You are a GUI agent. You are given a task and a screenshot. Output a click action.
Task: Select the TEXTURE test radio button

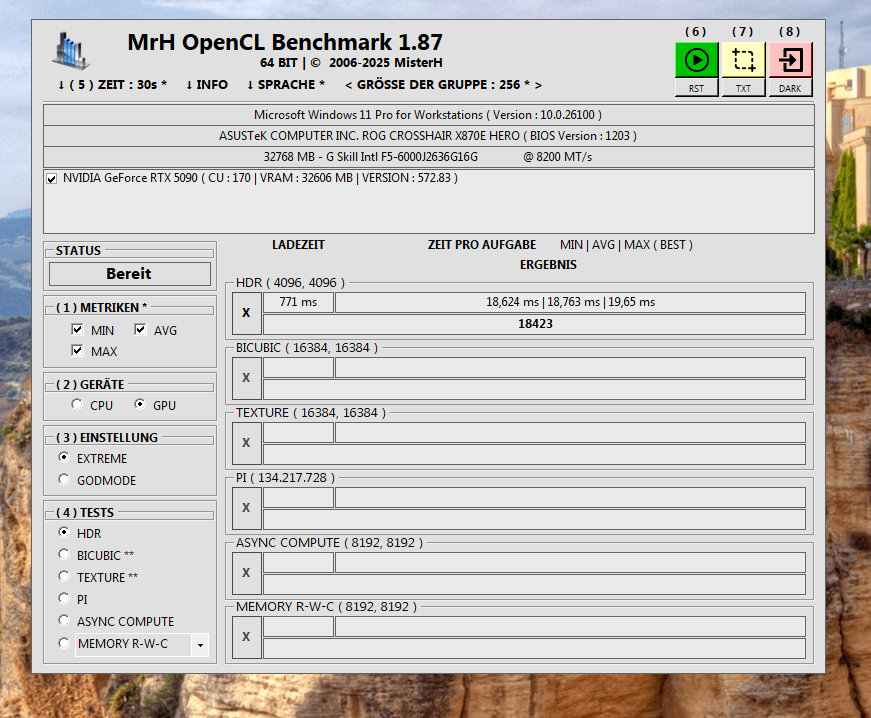coord(64,576)
